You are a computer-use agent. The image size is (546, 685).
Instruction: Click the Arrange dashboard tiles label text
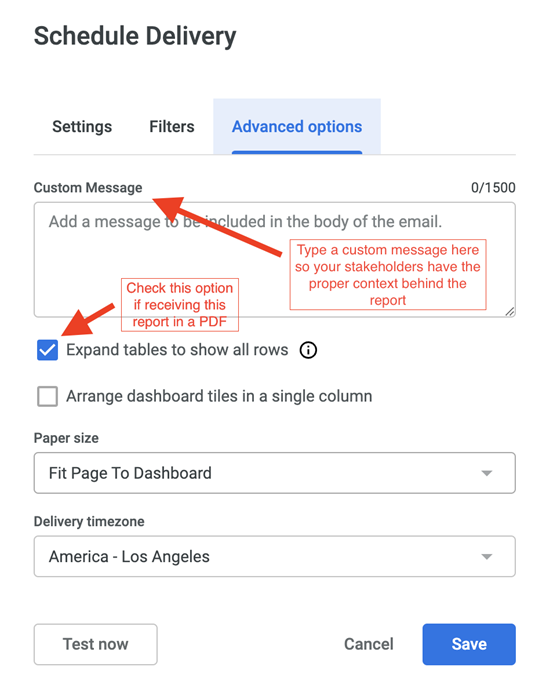point(219,396)
